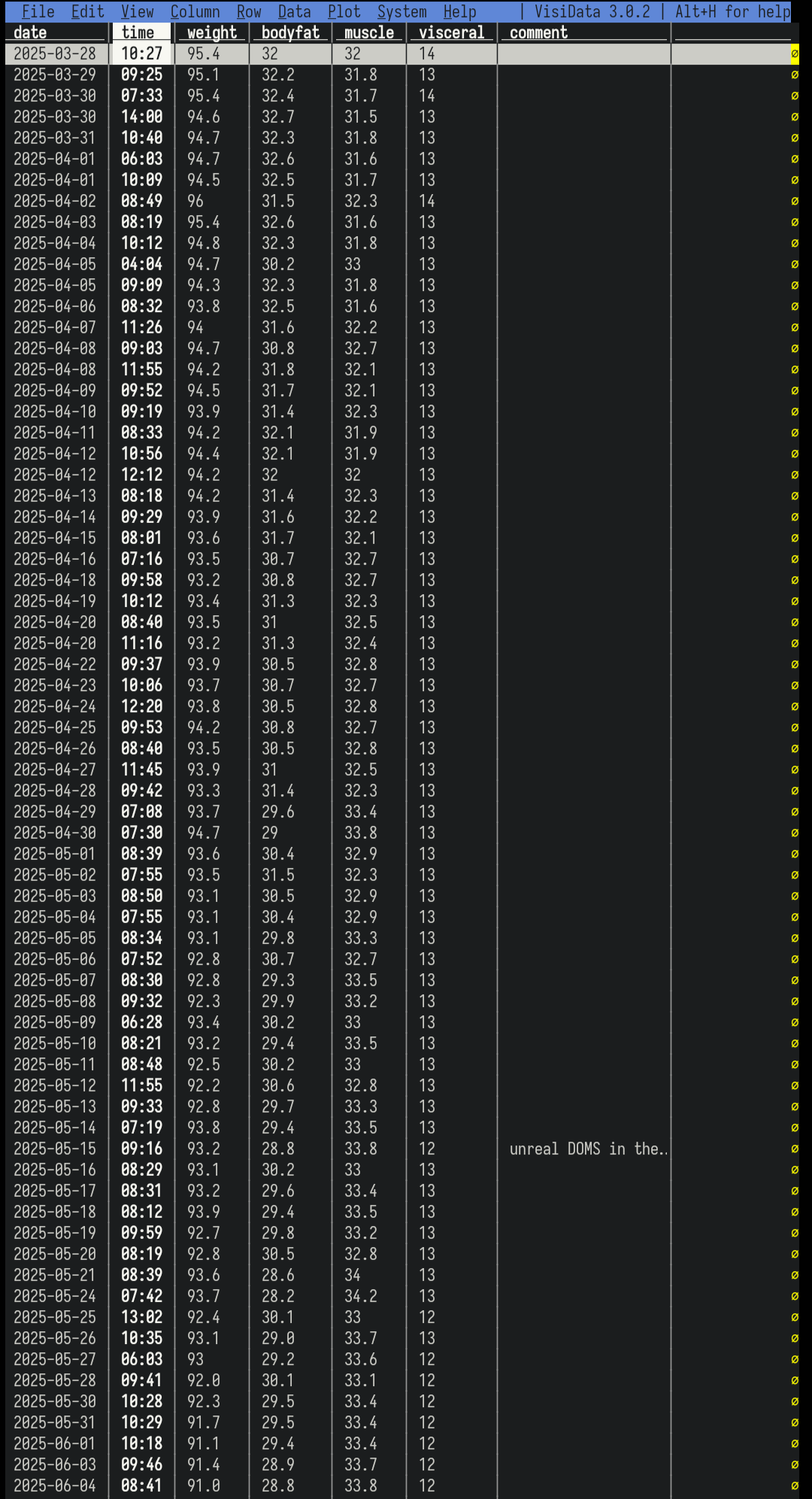Click date cell 2025-06-04

pyautogui.click(x=55, y=1485)
